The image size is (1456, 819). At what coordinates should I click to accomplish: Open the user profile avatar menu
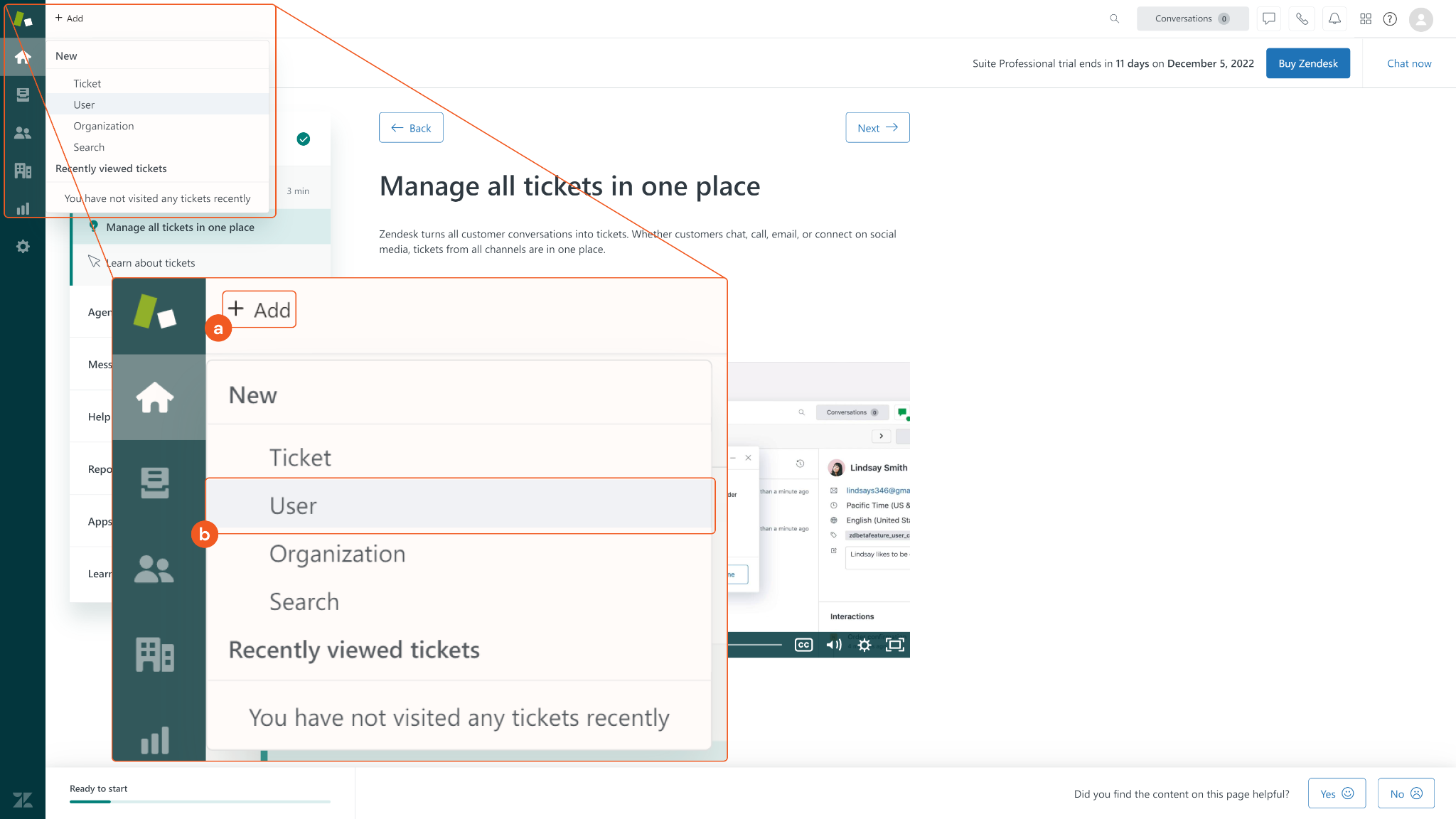[x=1420, y=19]
